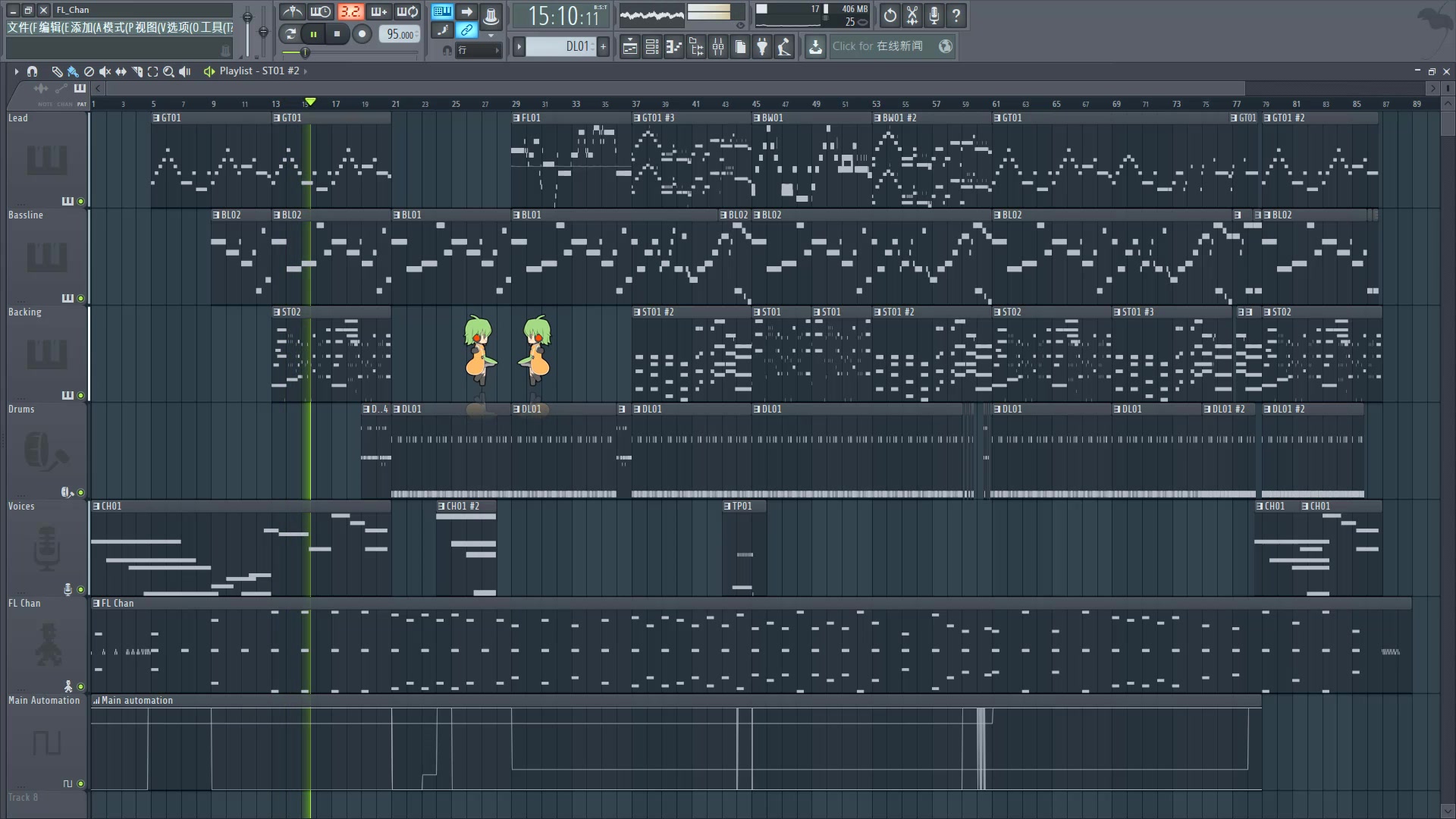Activate the Zoom tool in the playlist toolbar
The image size is (1456, 819).
pos(168,72)
